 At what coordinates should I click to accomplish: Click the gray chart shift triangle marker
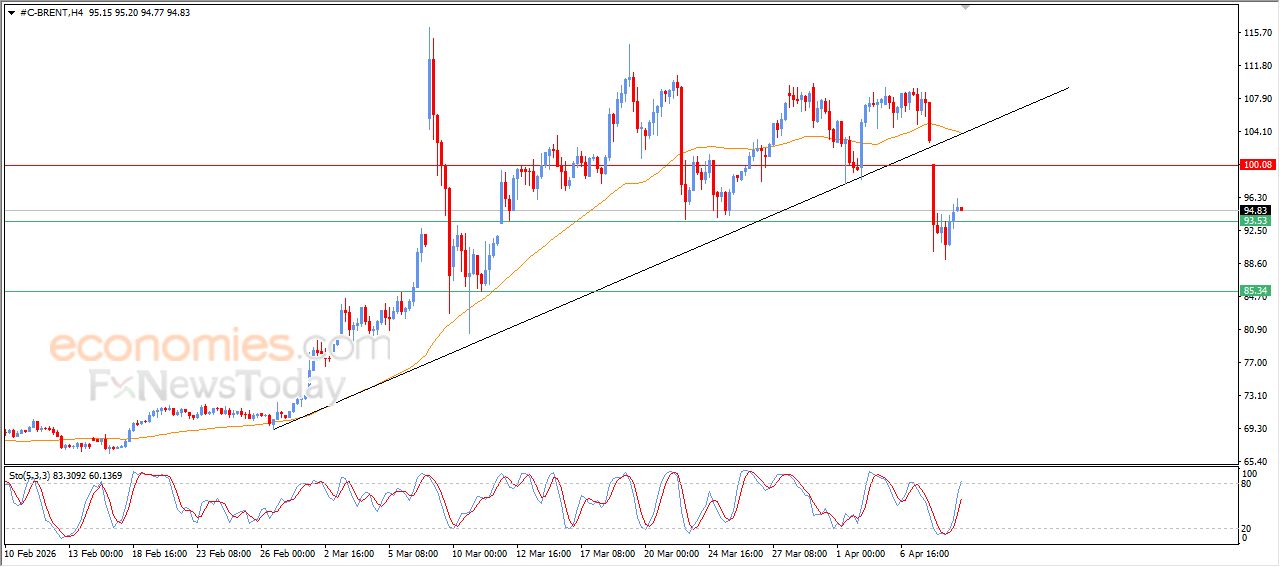(965, 7)
